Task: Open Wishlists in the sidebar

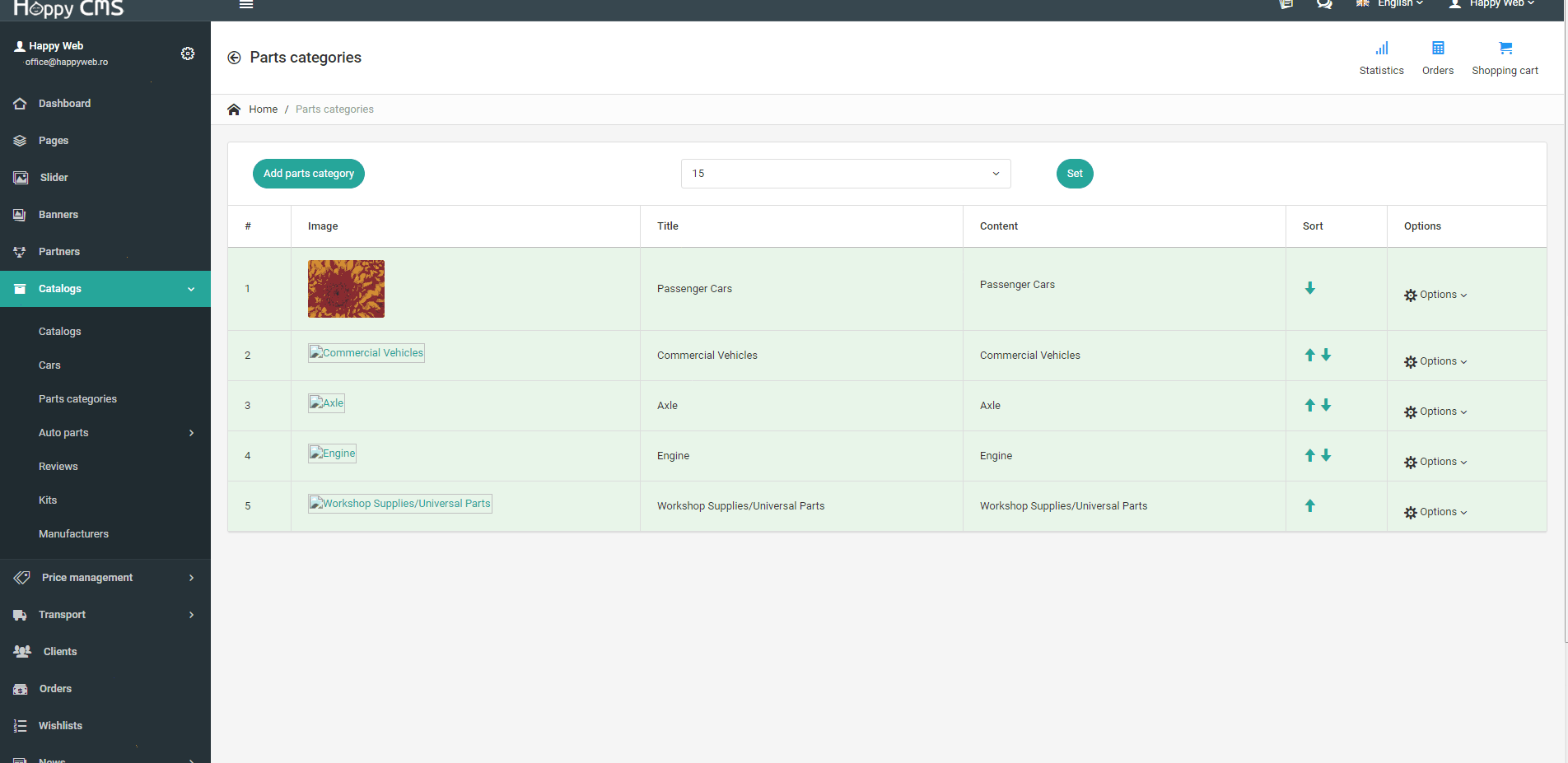Action: pos(105,726)
